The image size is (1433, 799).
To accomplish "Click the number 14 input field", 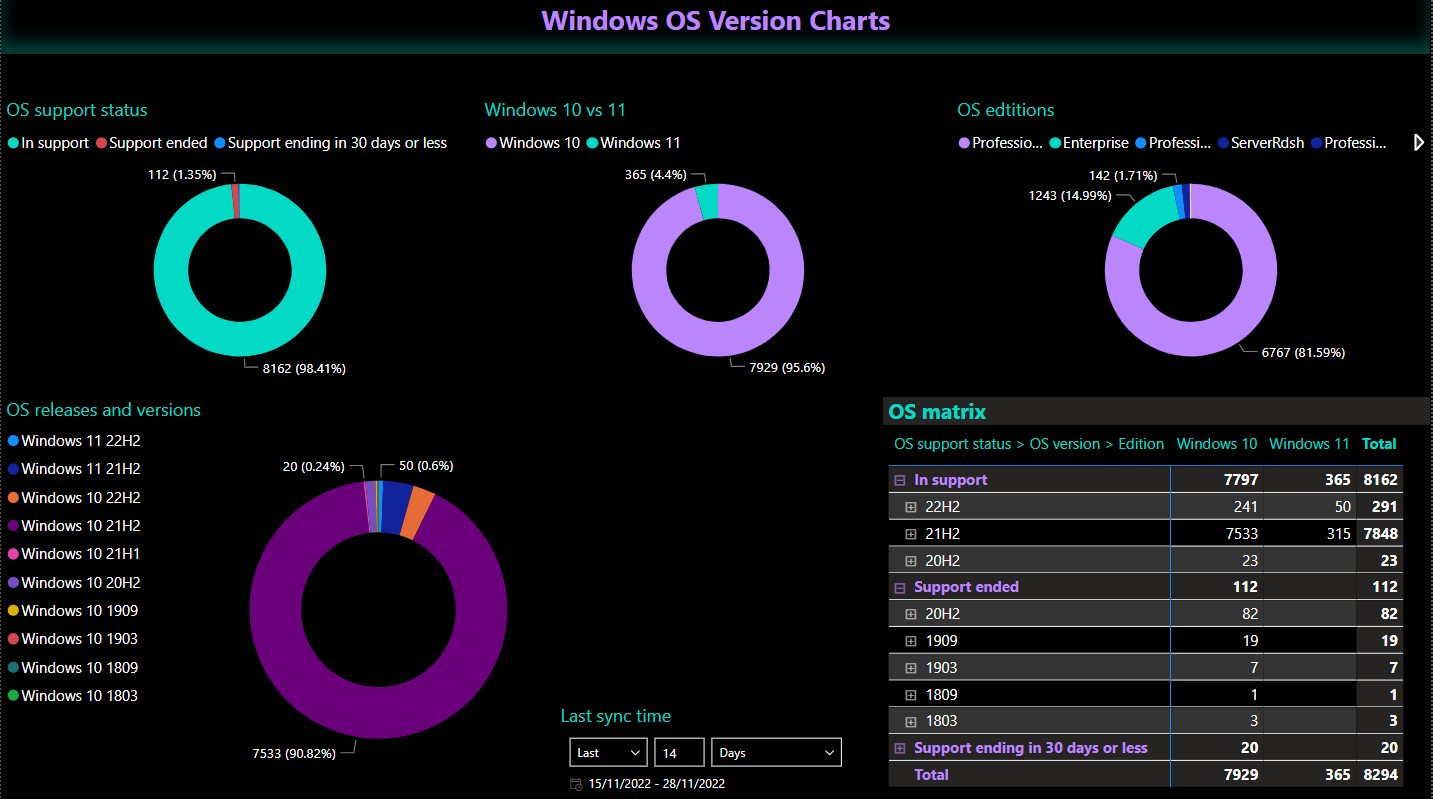I will coord(679,752).
